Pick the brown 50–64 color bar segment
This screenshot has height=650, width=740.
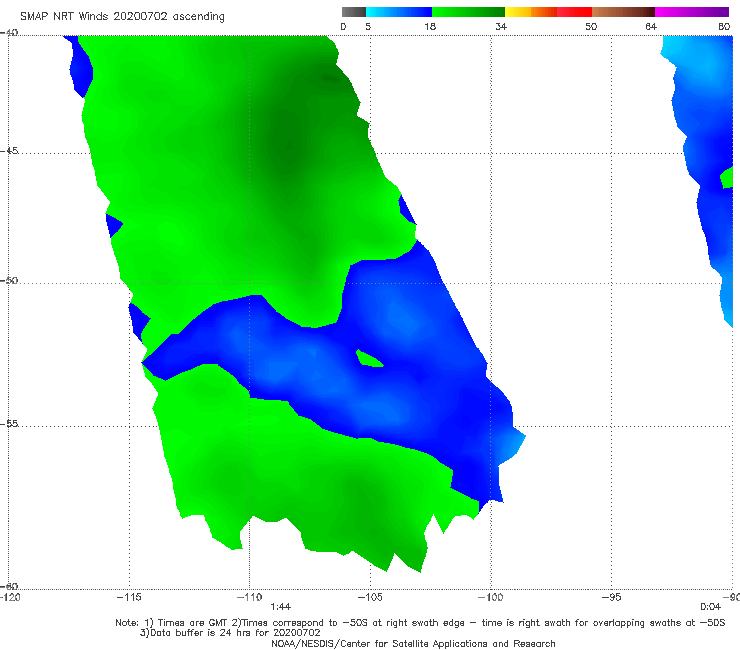pos(623,12)
